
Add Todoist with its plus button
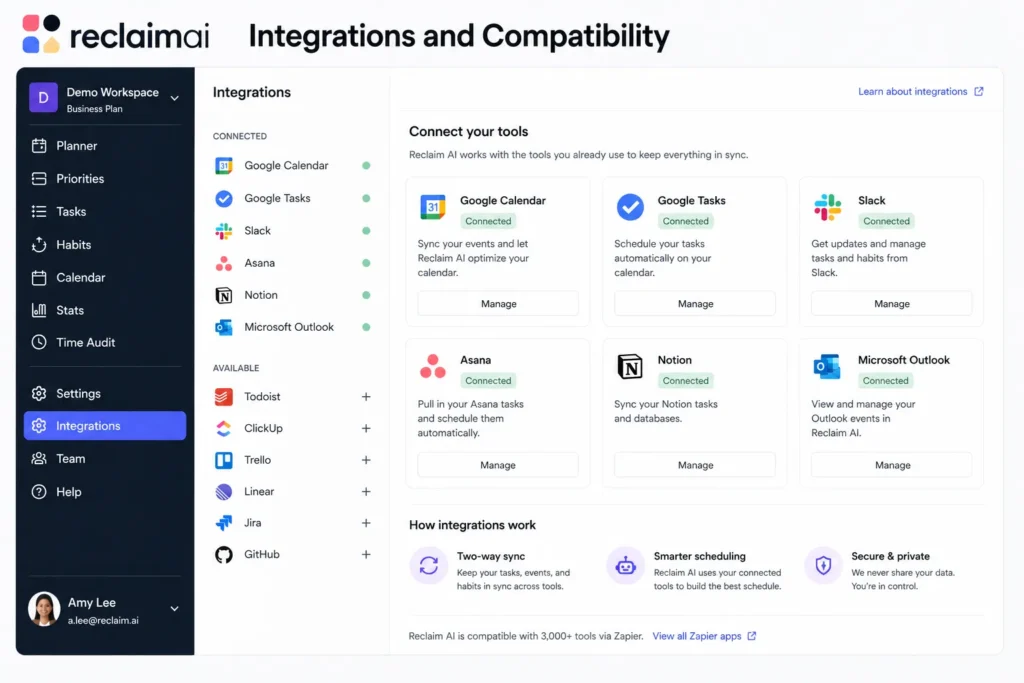tap(366, 396)
